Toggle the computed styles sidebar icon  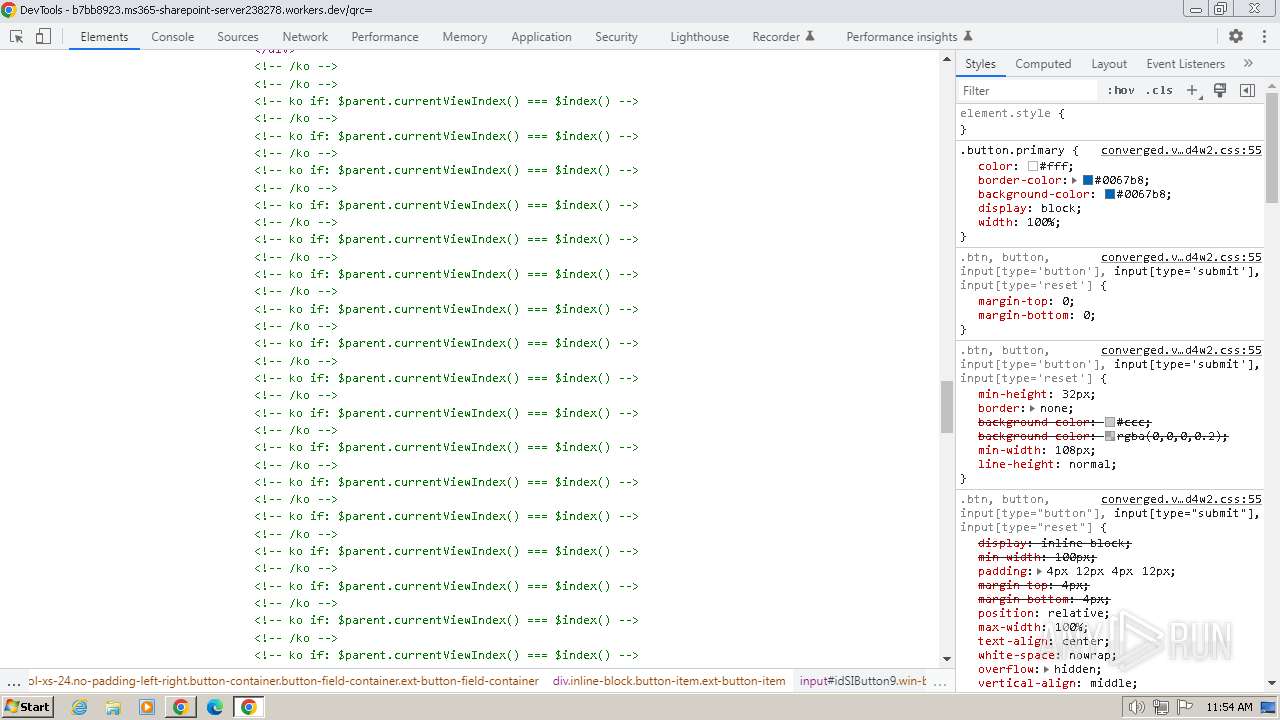[x=1247, y=90]
